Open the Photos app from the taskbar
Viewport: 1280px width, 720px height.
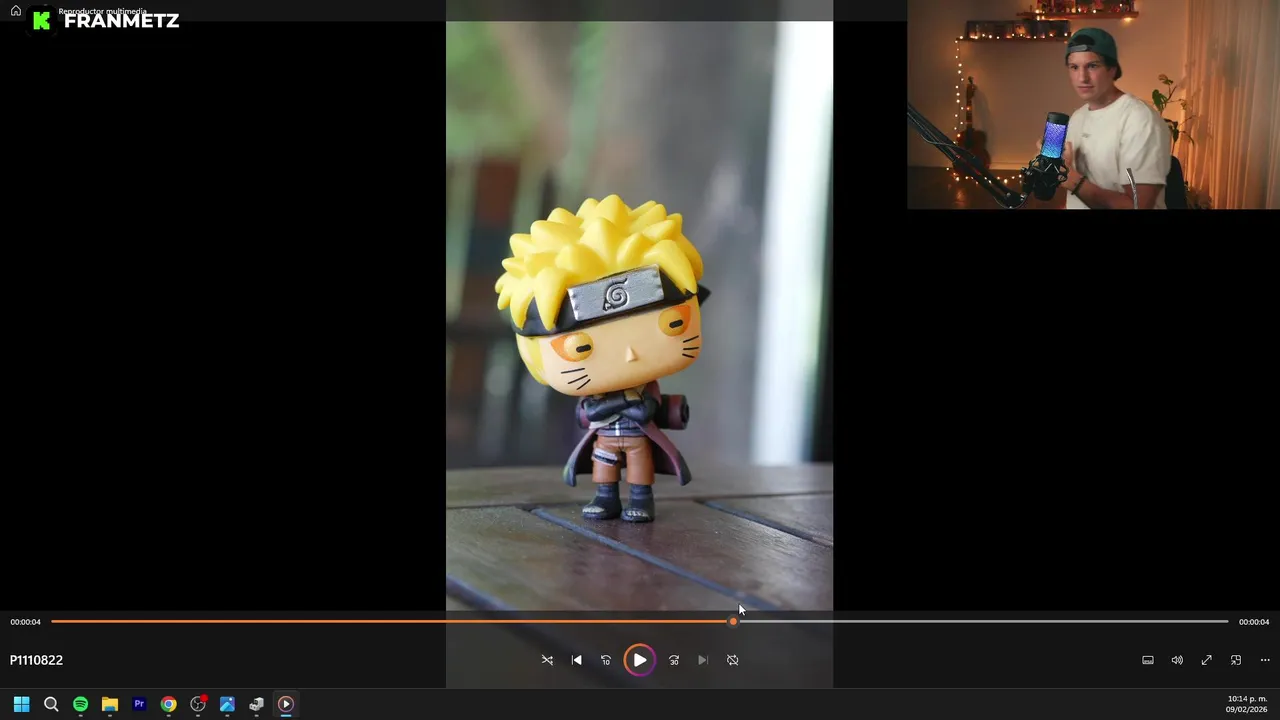[x=227, y=704]
